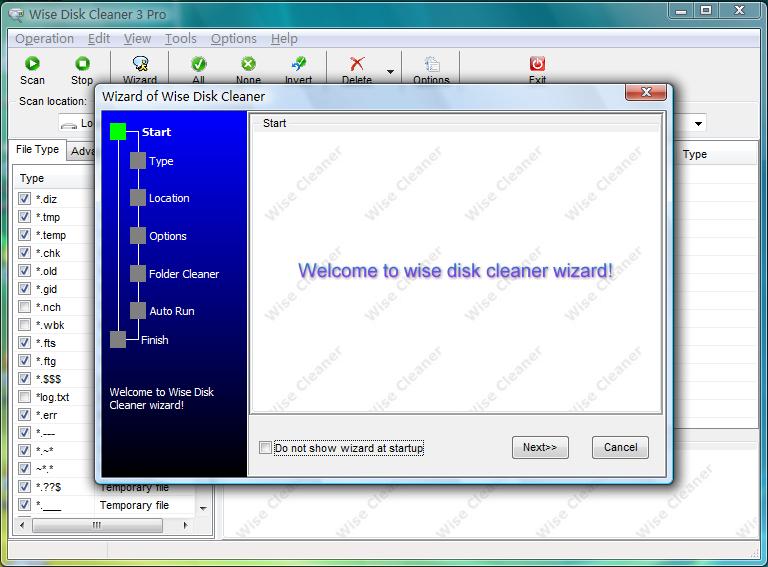768x567 pixels.
Task: Open the Options toolbar icon
Action: tap(432, 64)
